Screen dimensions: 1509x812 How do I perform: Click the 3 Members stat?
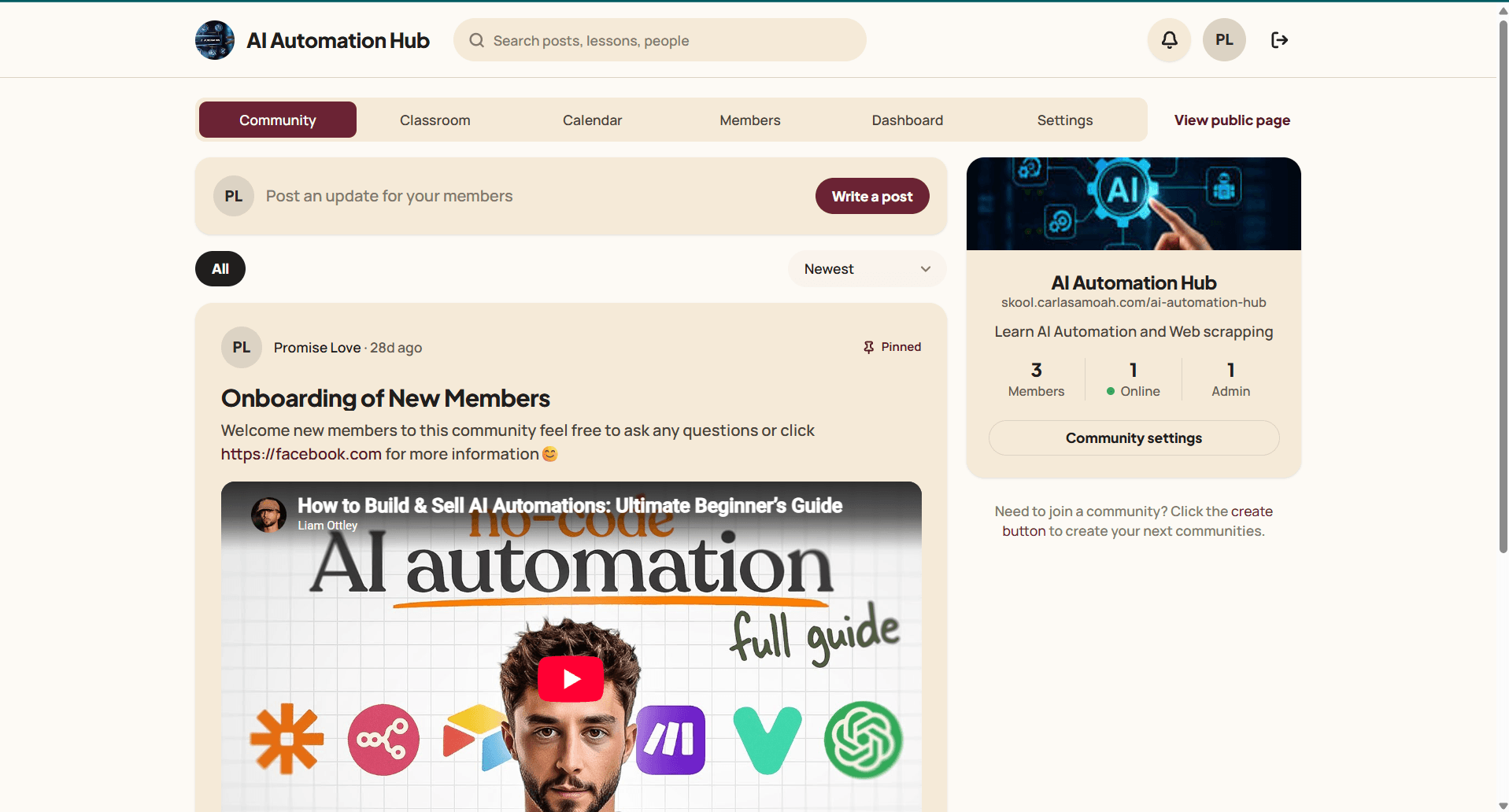(1036, 379)
